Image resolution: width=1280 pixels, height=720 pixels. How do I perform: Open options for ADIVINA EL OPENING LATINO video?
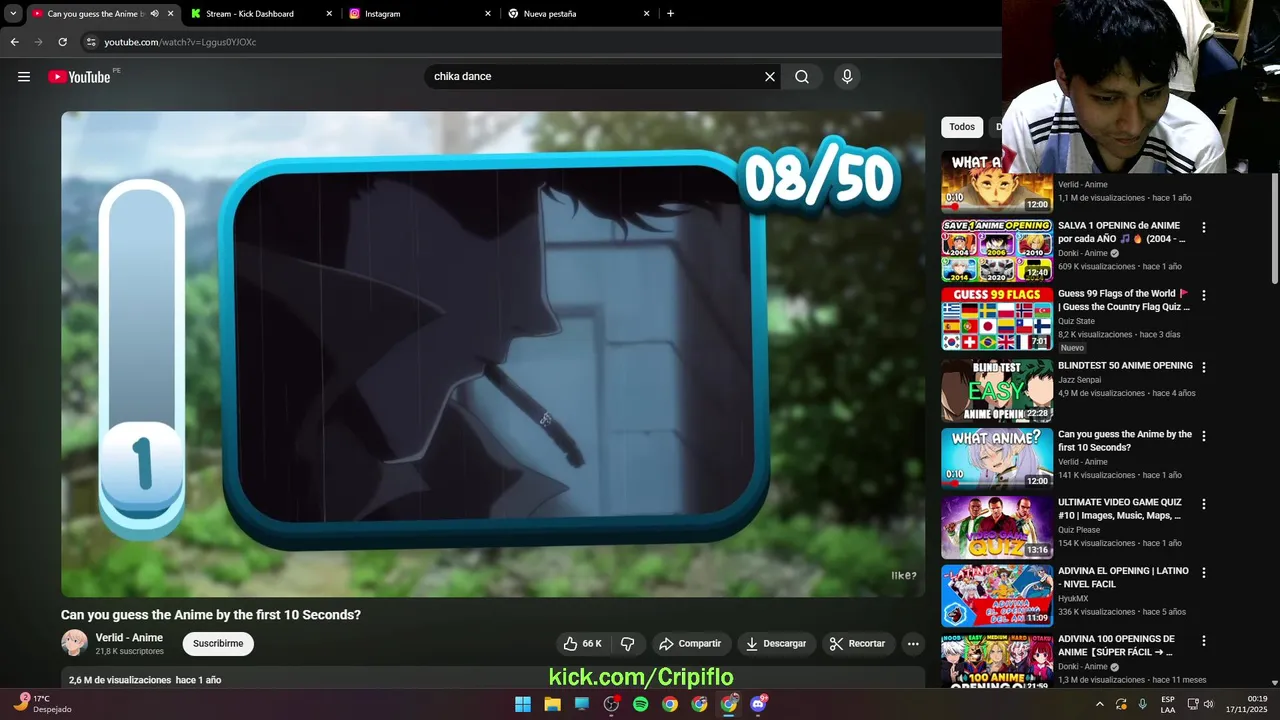click(1204, 573)
